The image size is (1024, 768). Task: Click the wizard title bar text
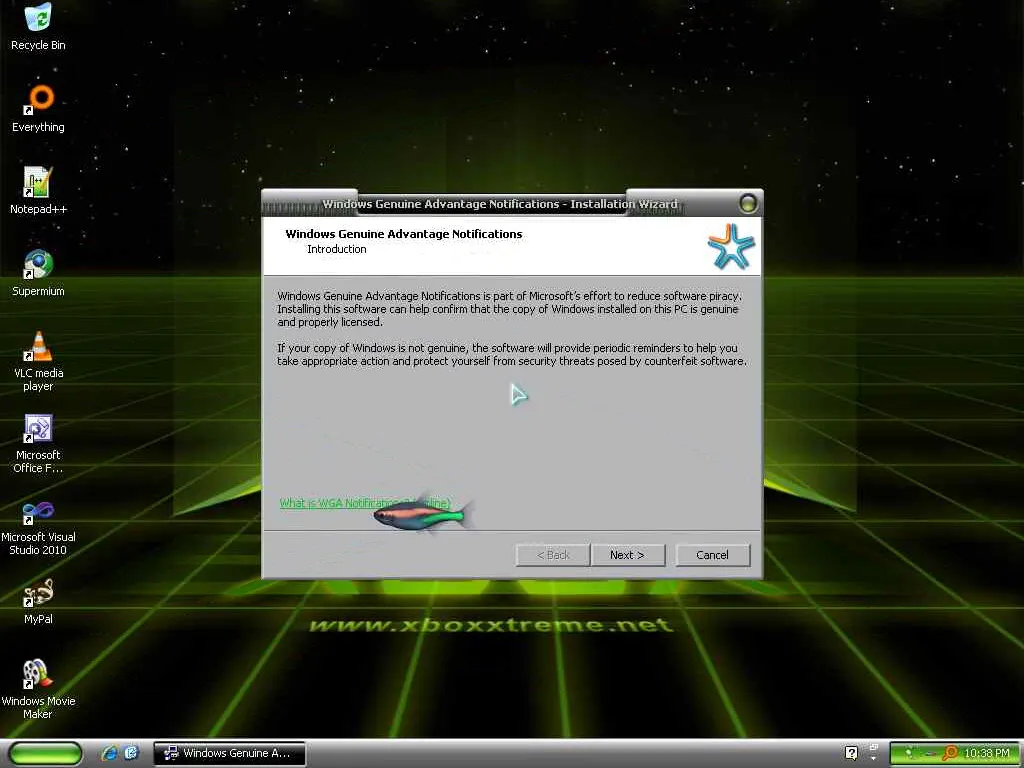500,204
